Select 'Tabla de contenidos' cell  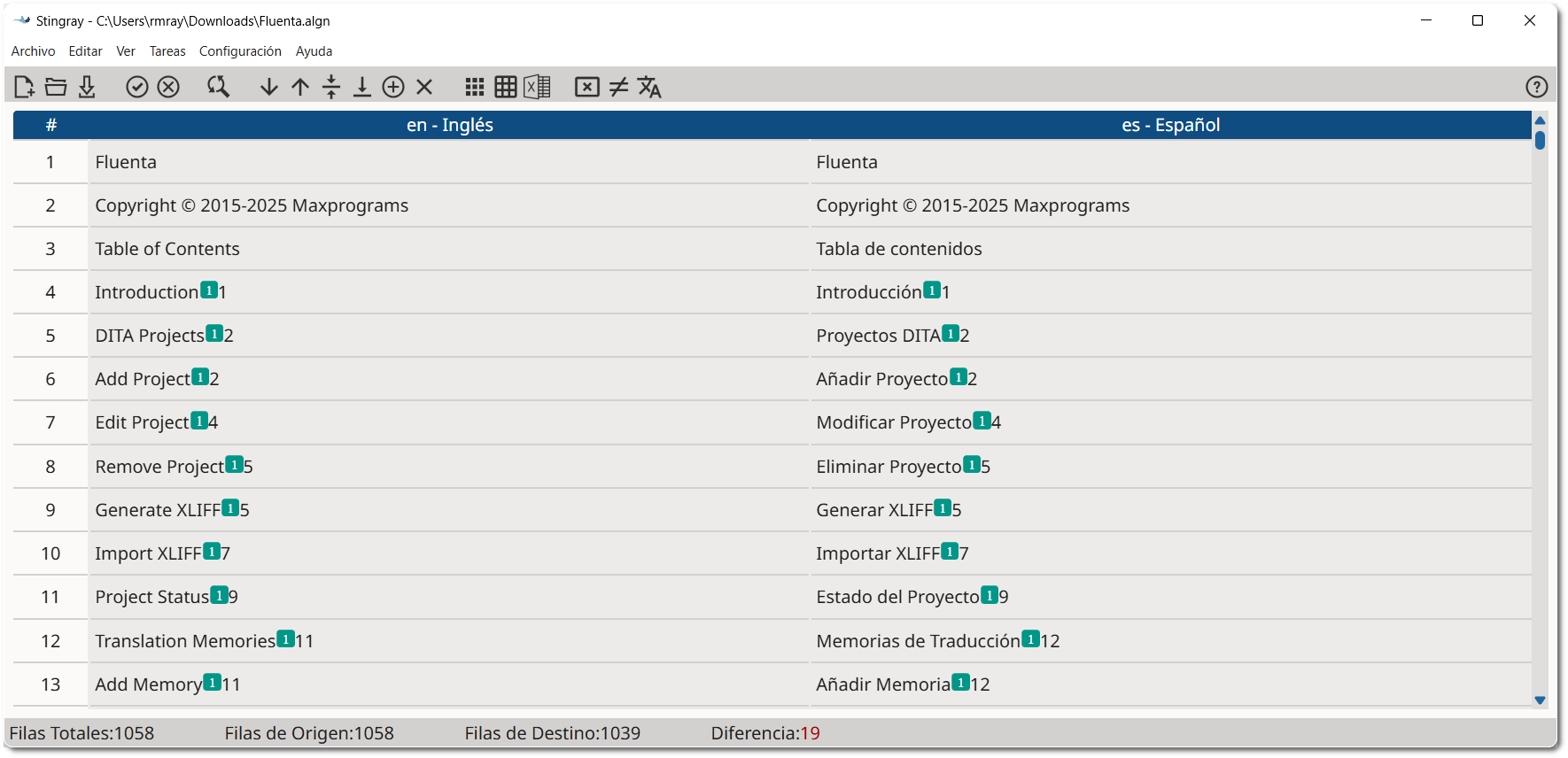1171,249
